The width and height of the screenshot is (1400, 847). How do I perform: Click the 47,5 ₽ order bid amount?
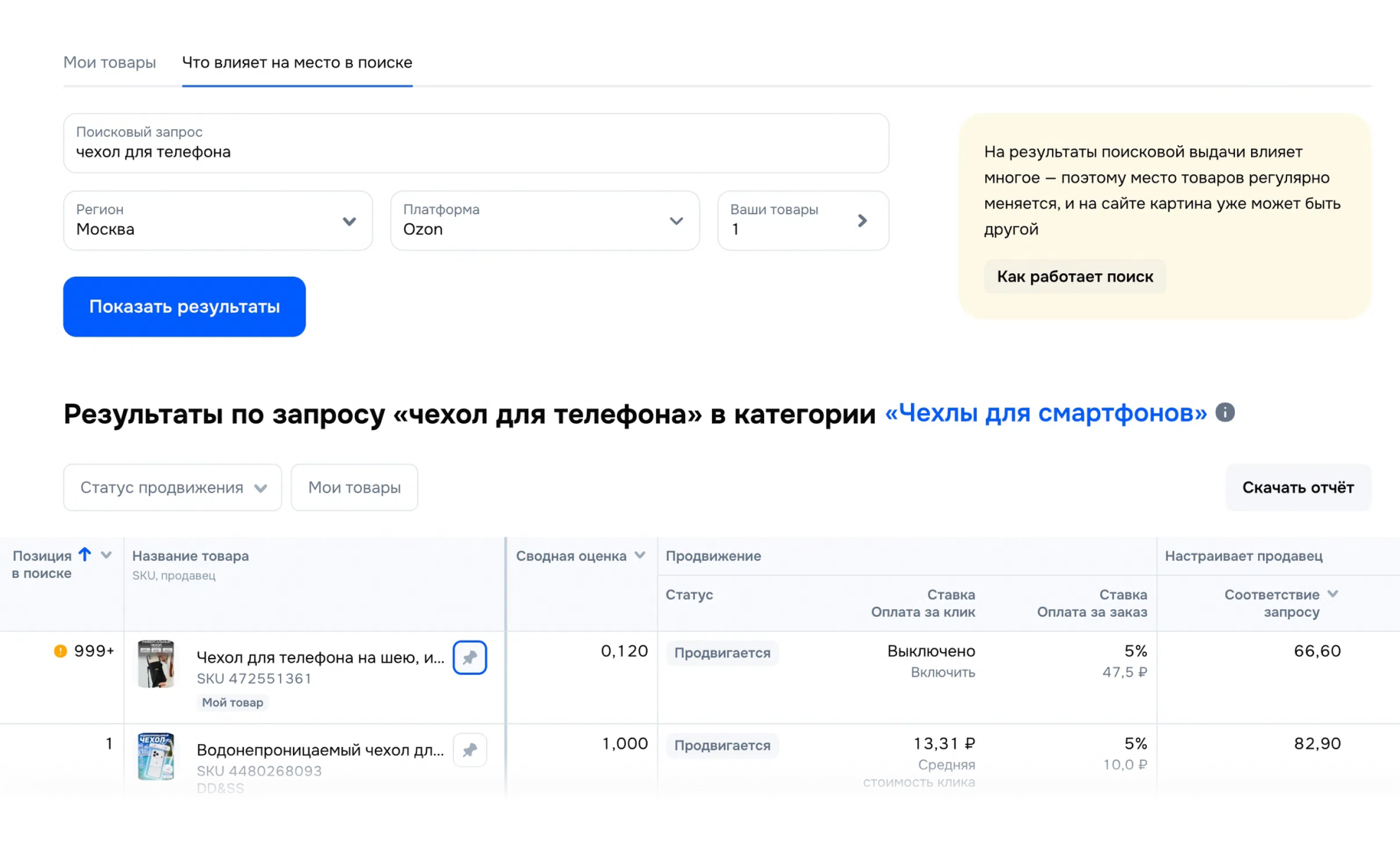coord(1125,673)
